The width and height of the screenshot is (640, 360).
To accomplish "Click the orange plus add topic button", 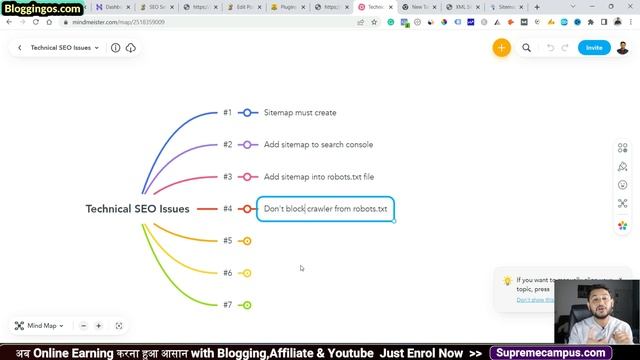I will pos(502,48).
